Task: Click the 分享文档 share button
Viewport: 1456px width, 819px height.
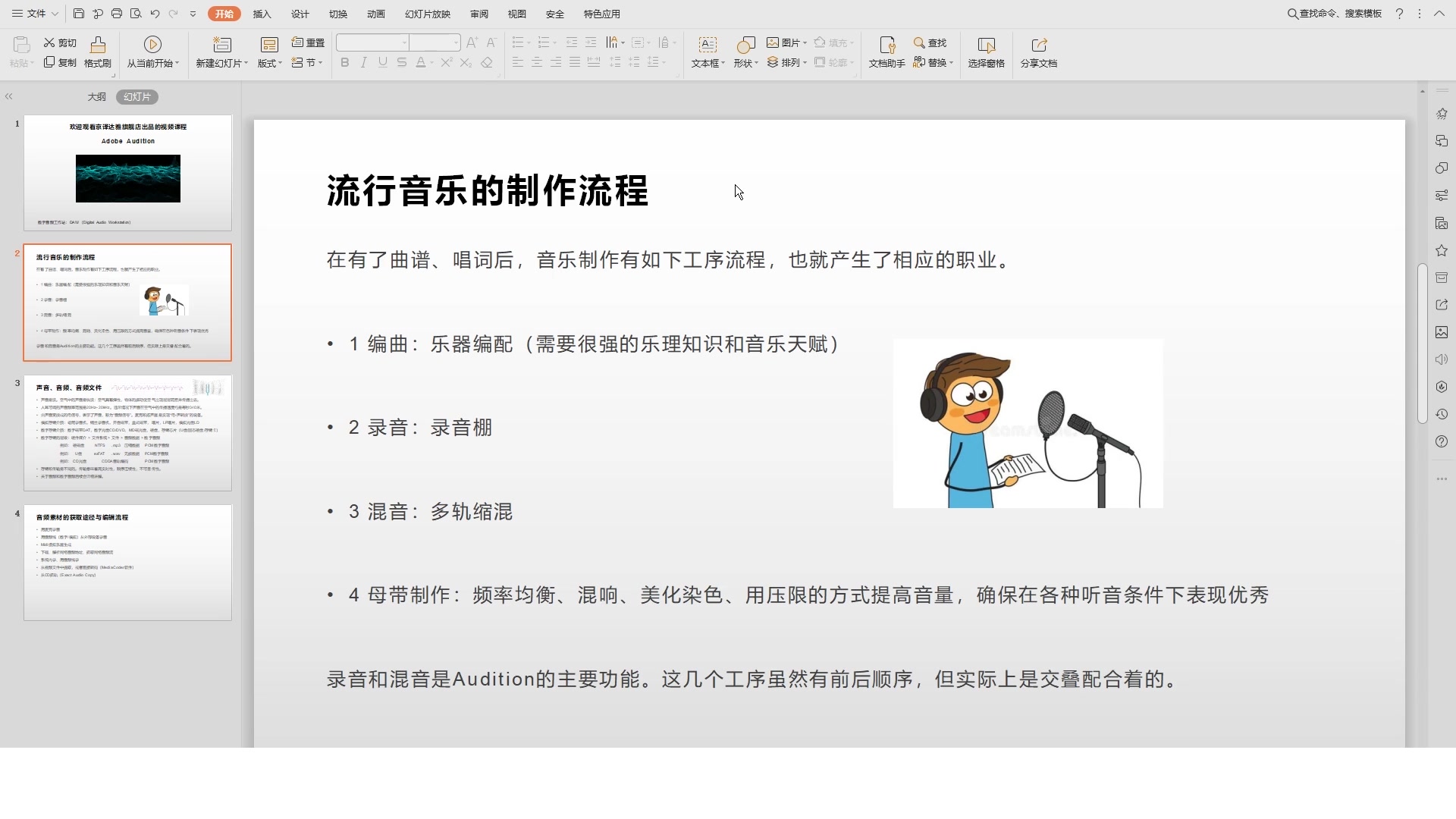Action: tap(1038, 52)
